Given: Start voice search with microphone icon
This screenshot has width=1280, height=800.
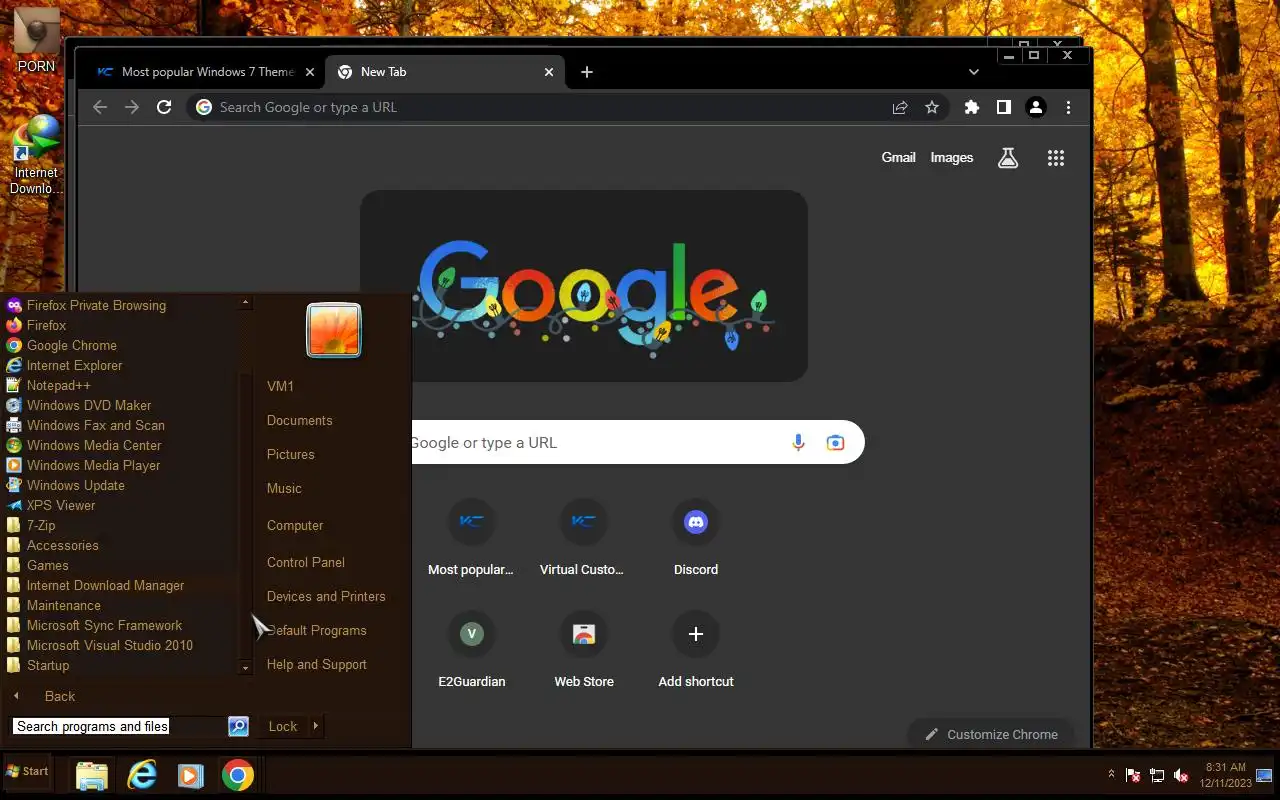Looking at the screenshot, I should click(x=798, y=442).
